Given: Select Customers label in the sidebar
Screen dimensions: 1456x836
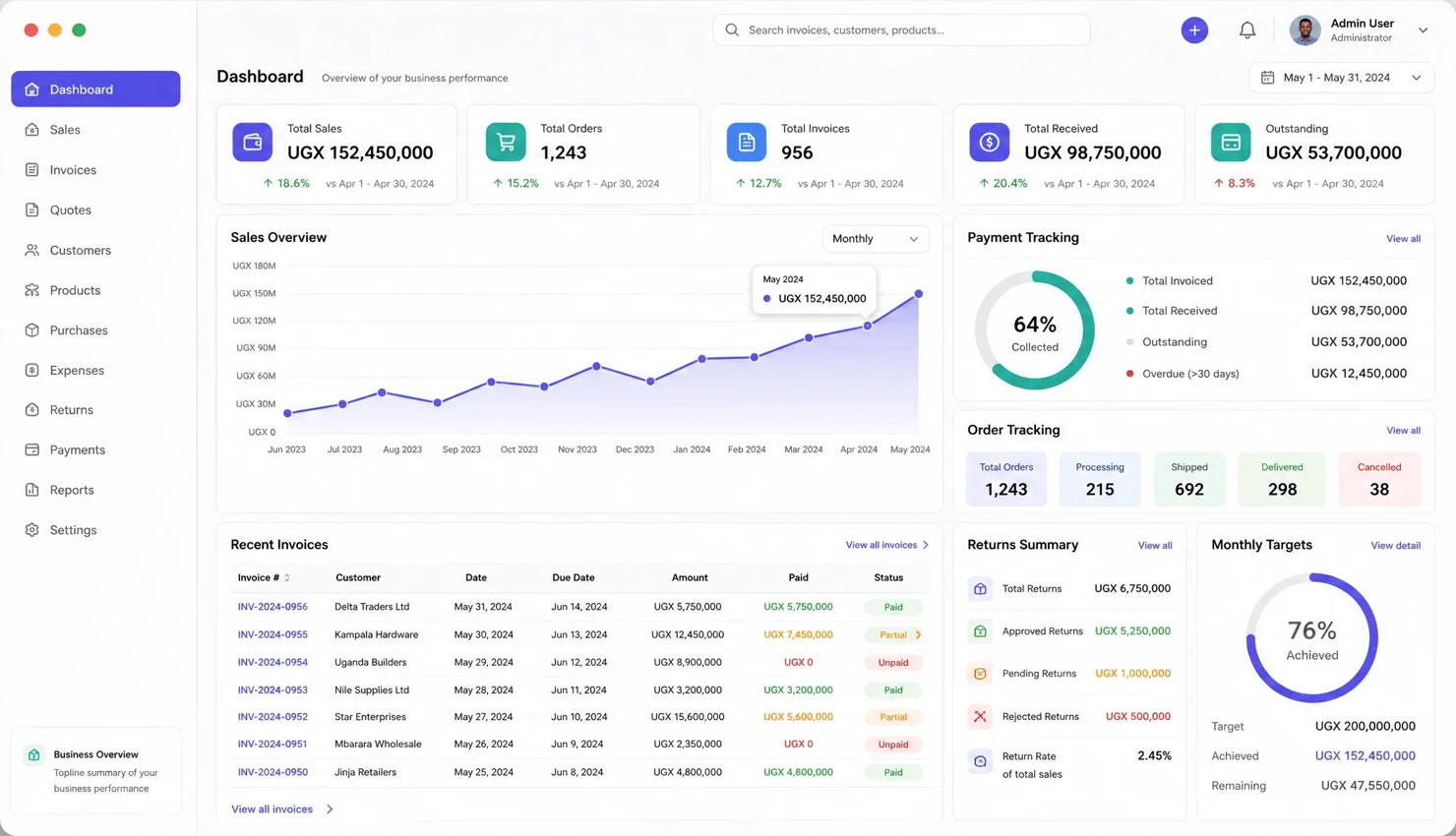Looking at the screenshot, I should [x=81, y=251].
